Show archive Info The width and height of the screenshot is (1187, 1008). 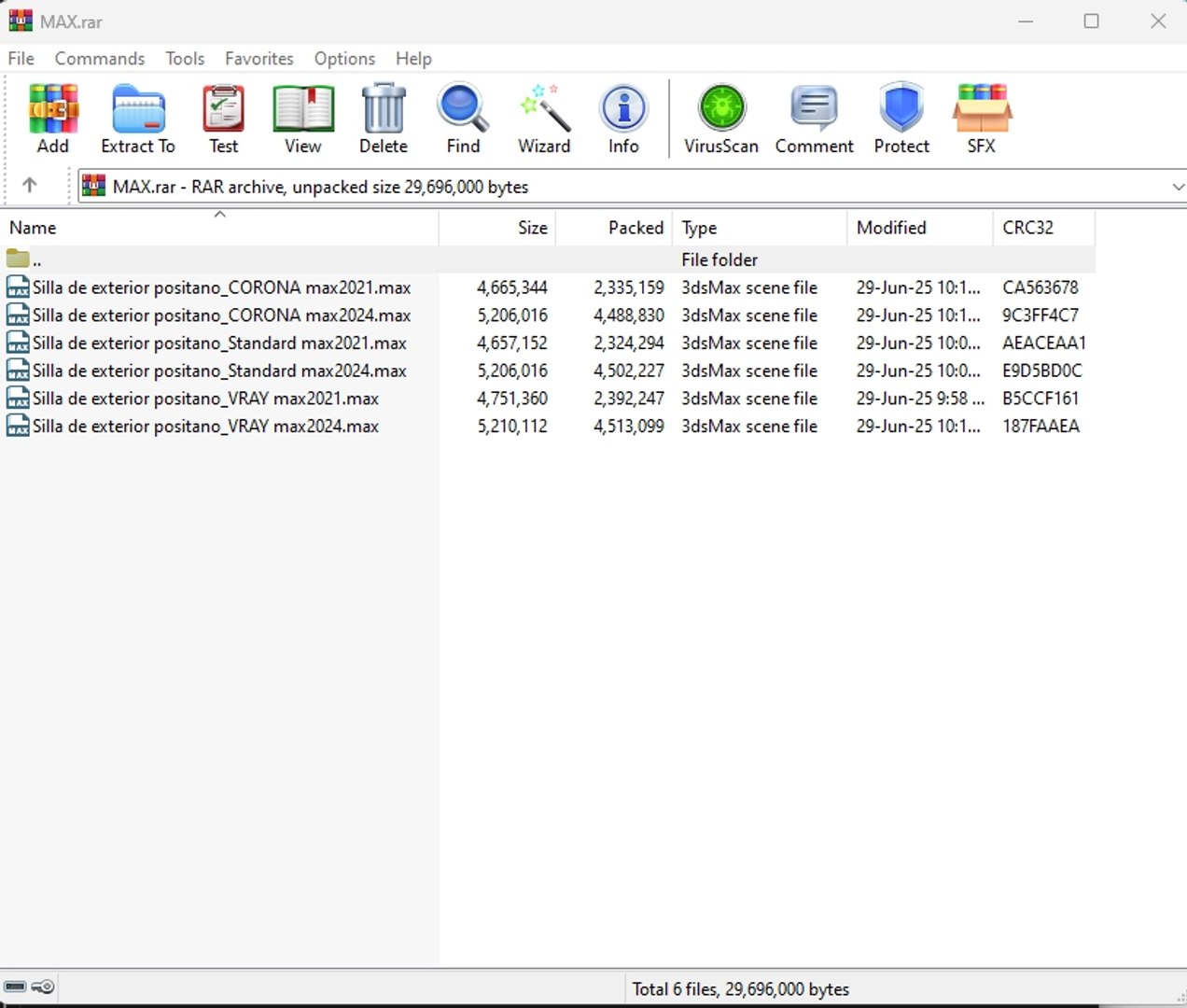coord(623,108)
